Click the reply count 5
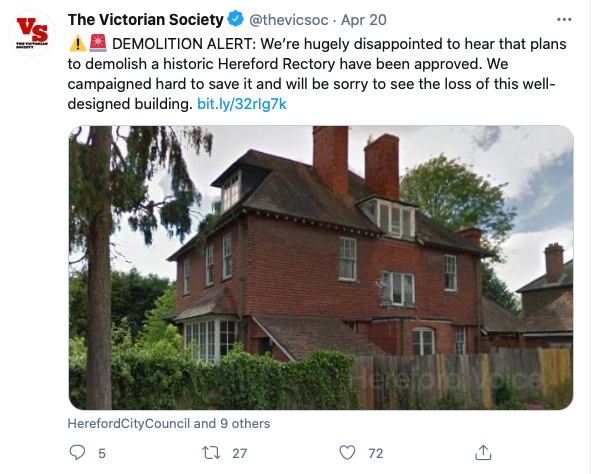Viewport: 600px width, 474px height. [101, 453]
